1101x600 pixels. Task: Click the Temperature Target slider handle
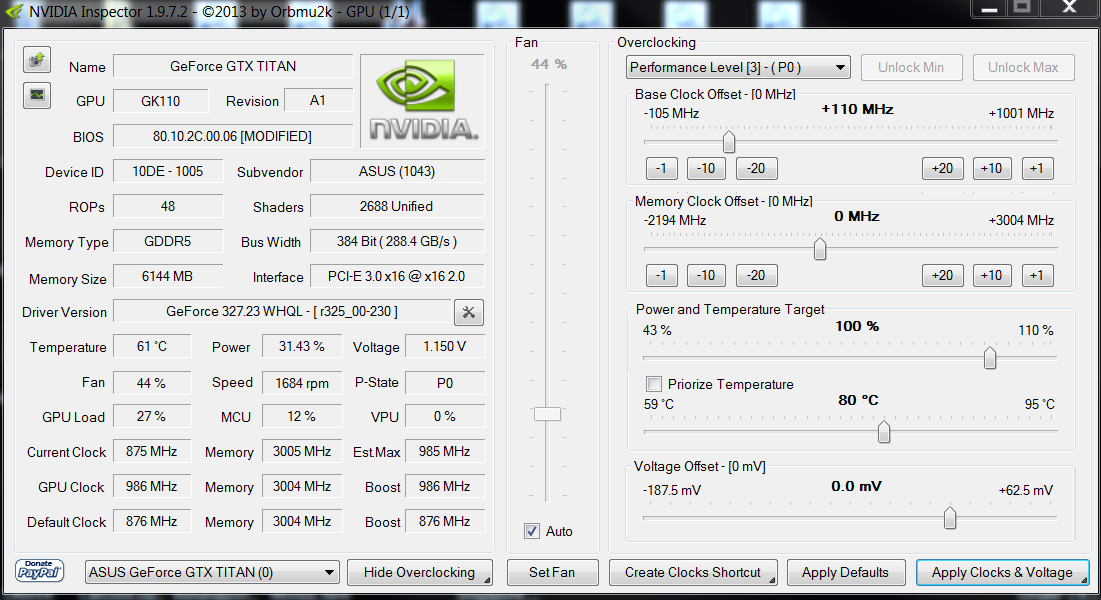(x=884, y=431)
